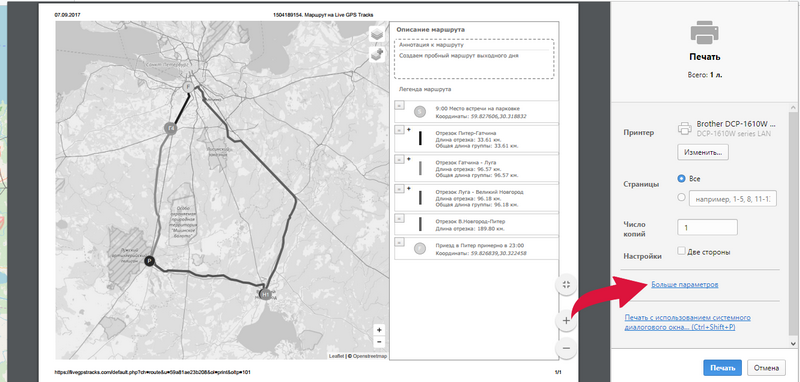Zoom out print preview with minus button

pos(566,348)
